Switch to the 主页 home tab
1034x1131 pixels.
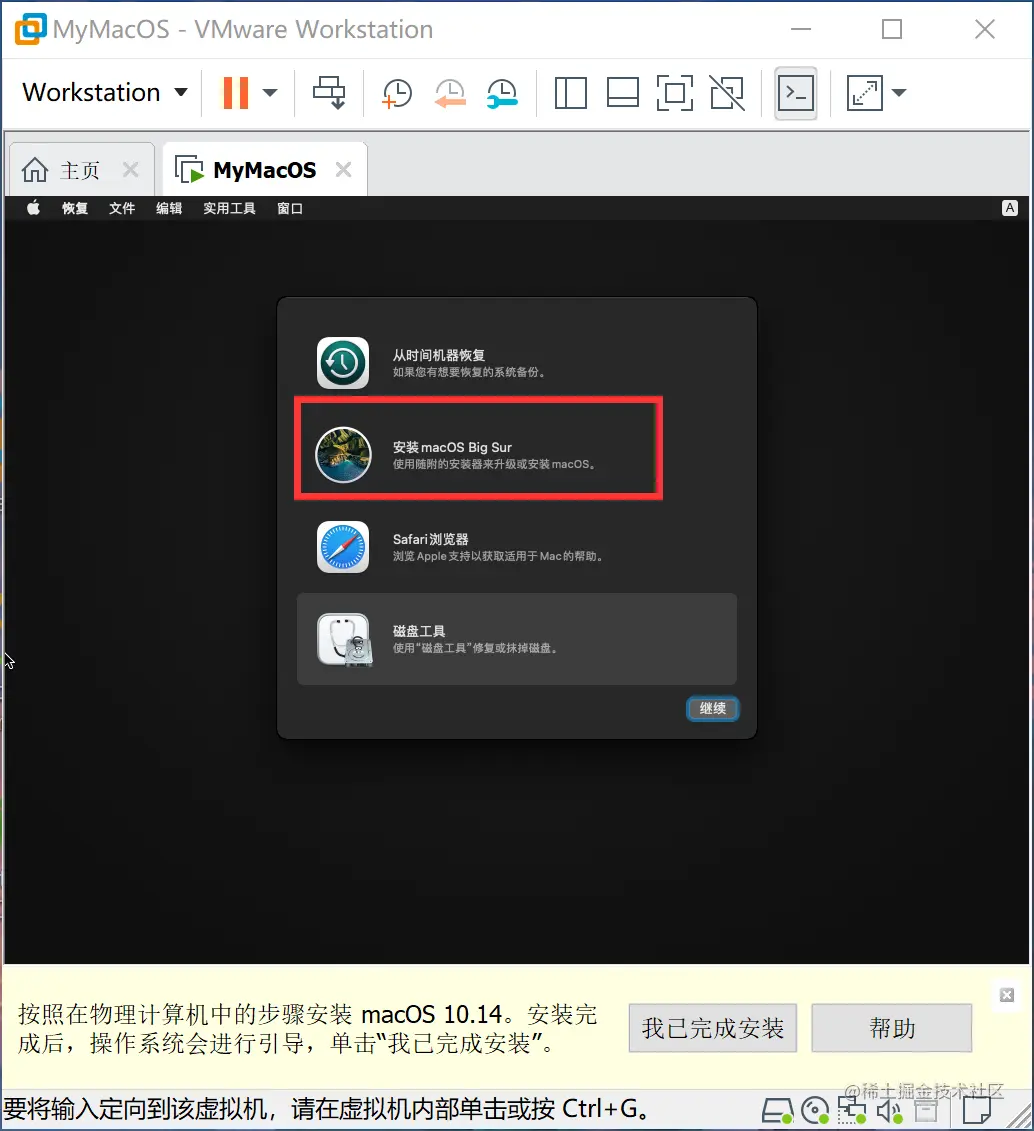79,170
